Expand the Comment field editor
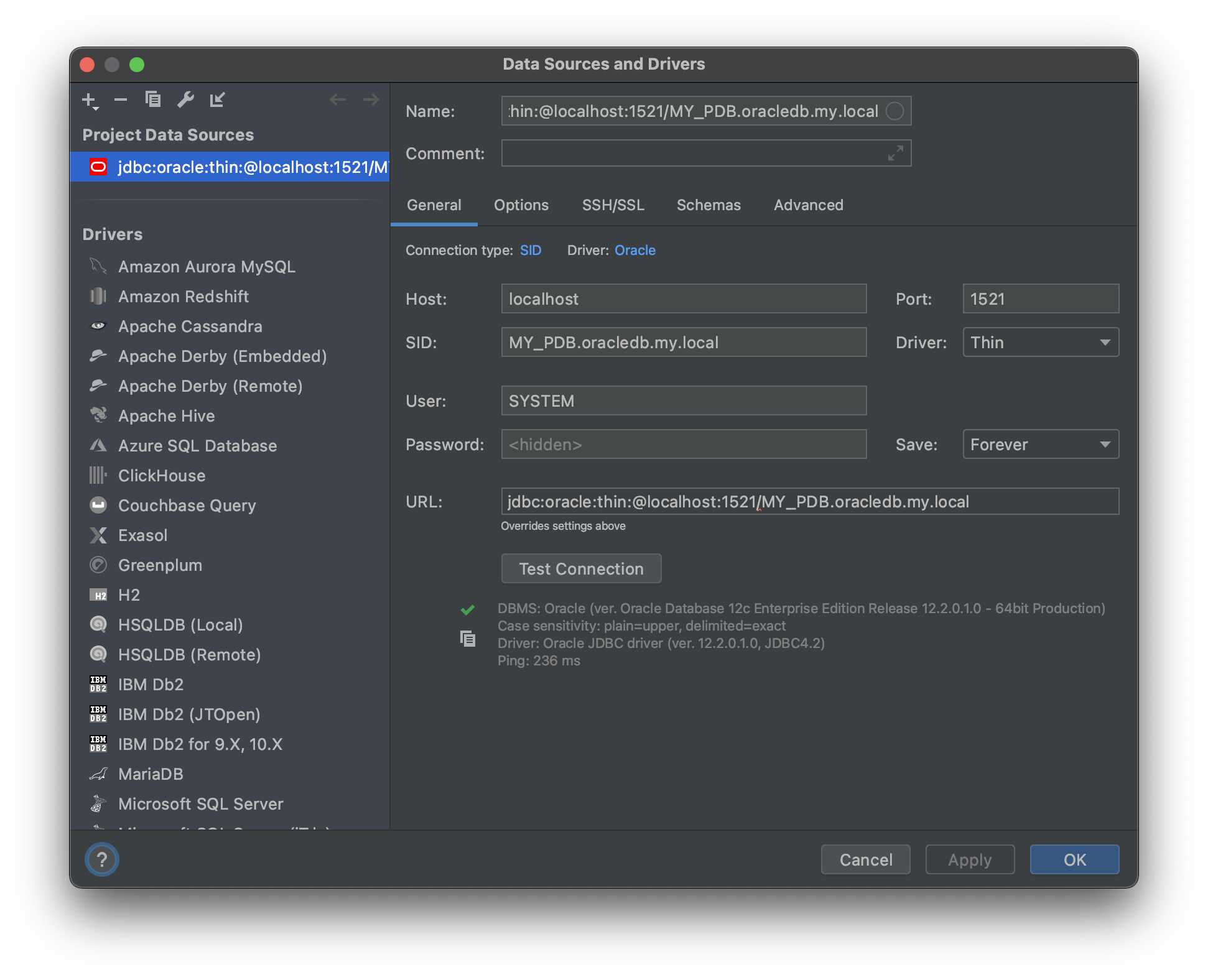The height and width of the screenshot is (980, 1208). (895, 153)
